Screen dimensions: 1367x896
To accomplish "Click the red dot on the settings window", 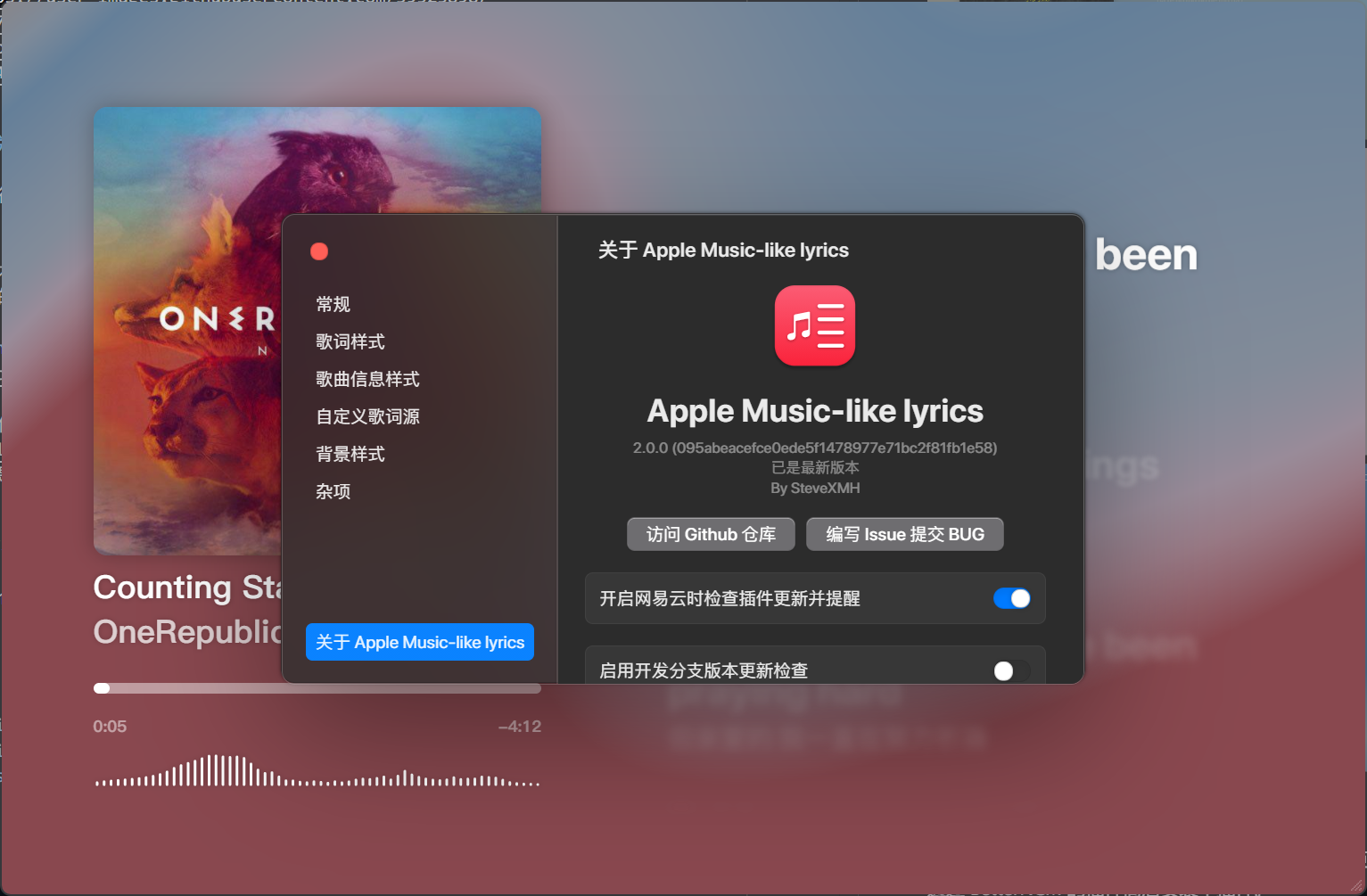I will point(318,251).
